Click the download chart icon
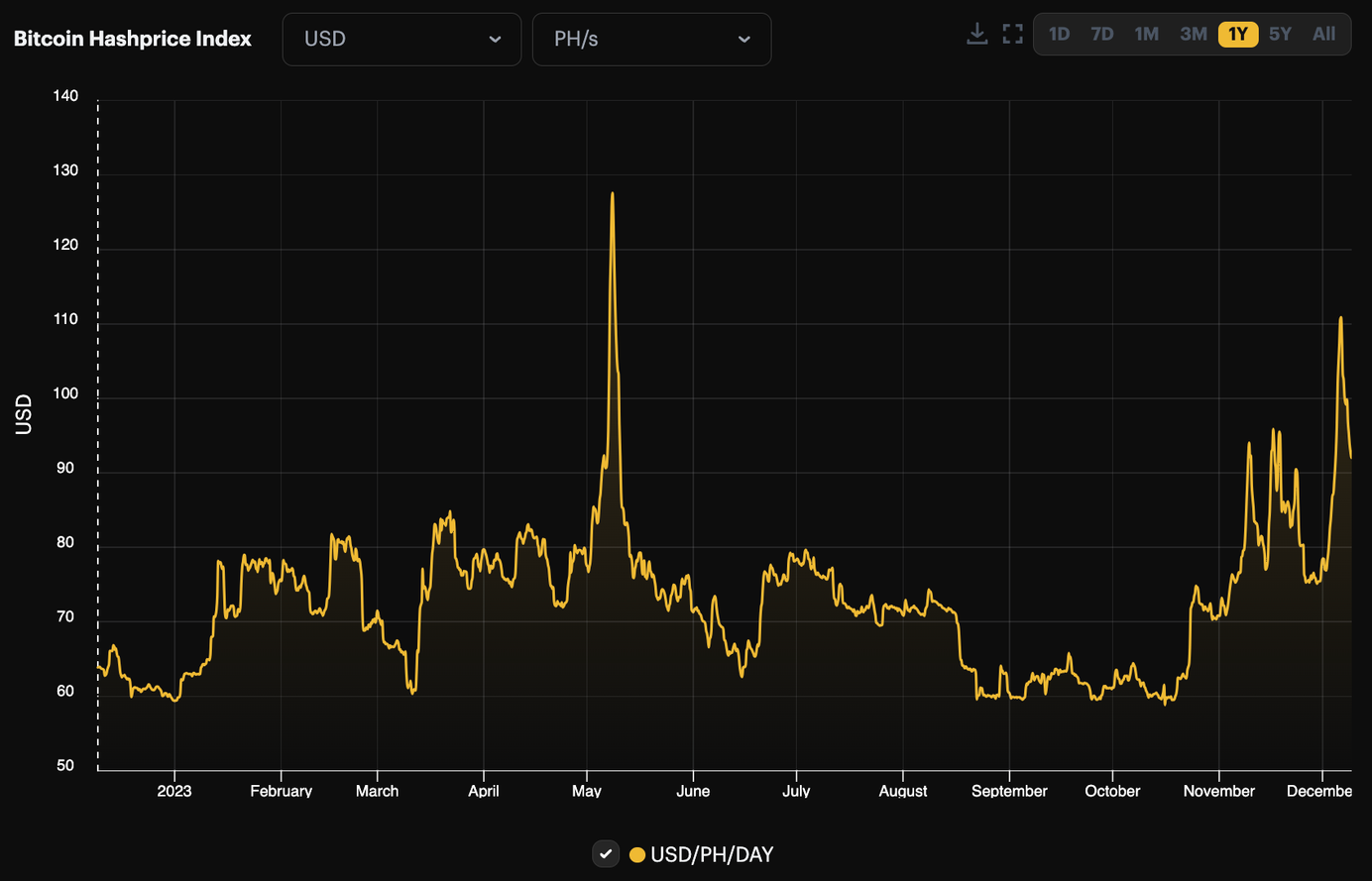Screen dimensions: 1372x881 tap(976, 33)
